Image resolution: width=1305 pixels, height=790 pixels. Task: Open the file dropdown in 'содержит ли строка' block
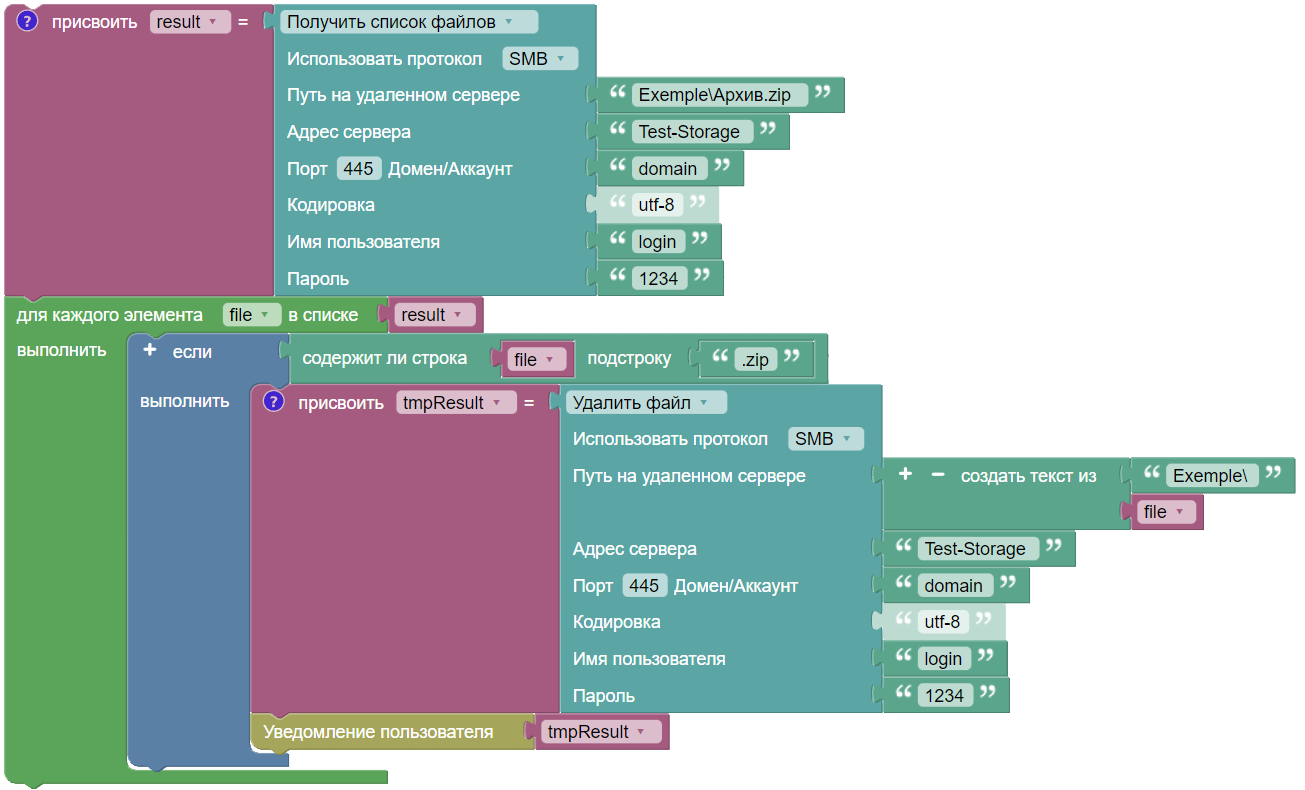[538, 360]
